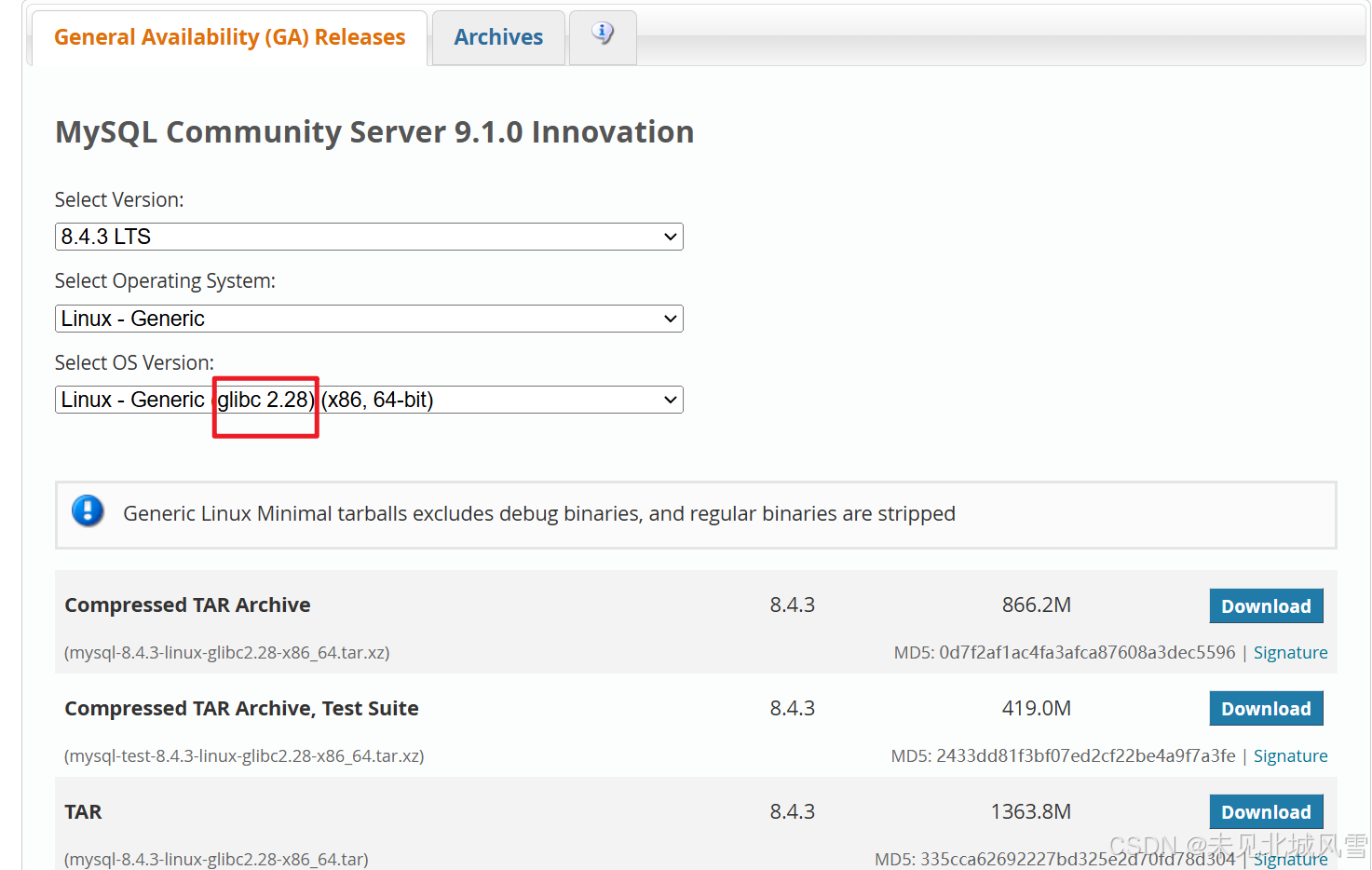This screenshot has width=1372, height=870.
Task: Download the Compressed TAR Archive, Test Suite
Action: click(1266, 709)
